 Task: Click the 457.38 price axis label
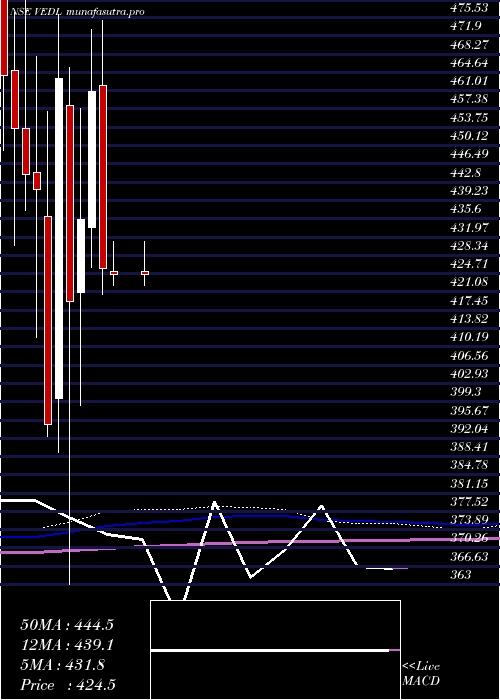pos(470,99)
